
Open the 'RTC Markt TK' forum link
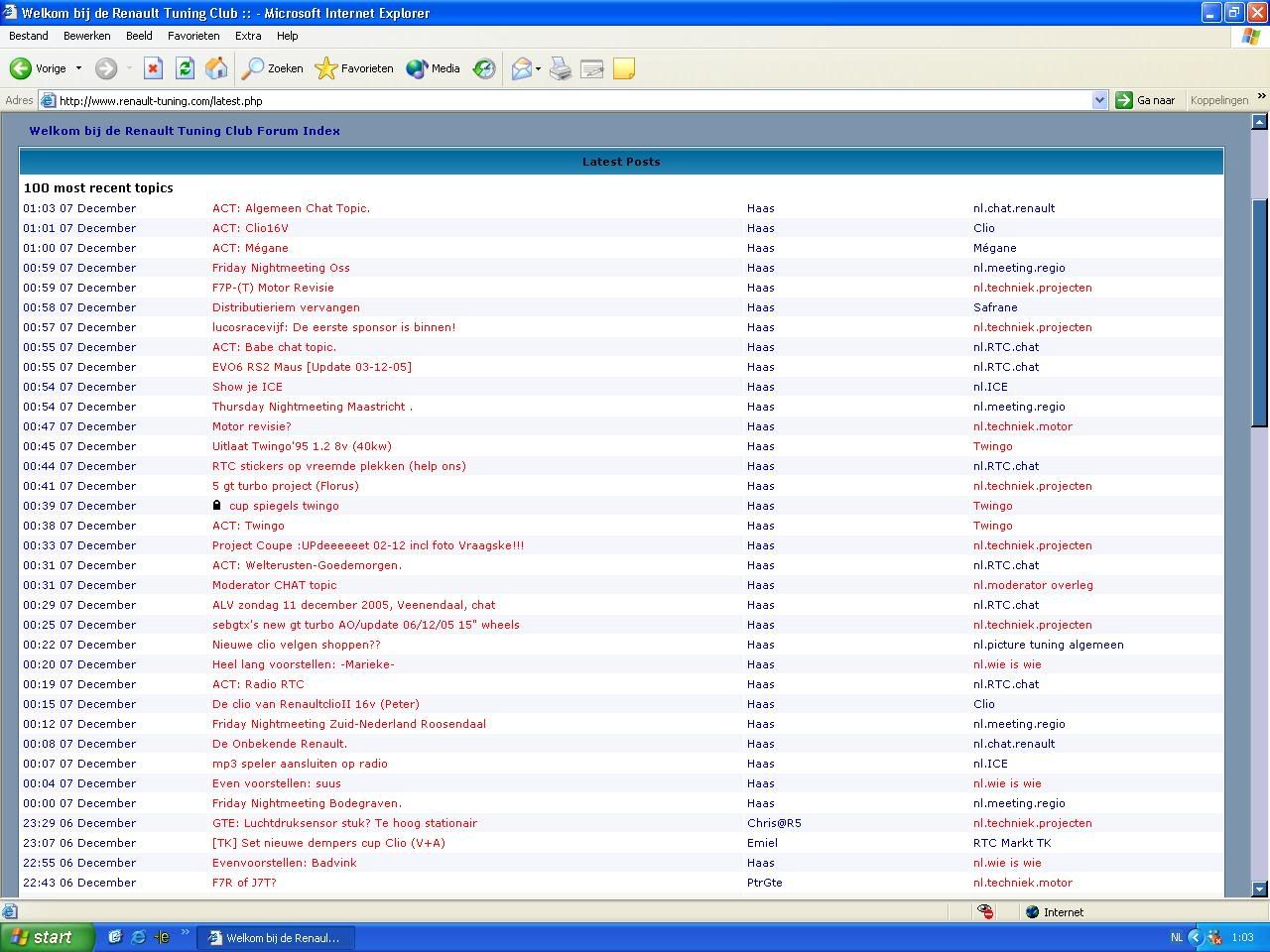1012,843
